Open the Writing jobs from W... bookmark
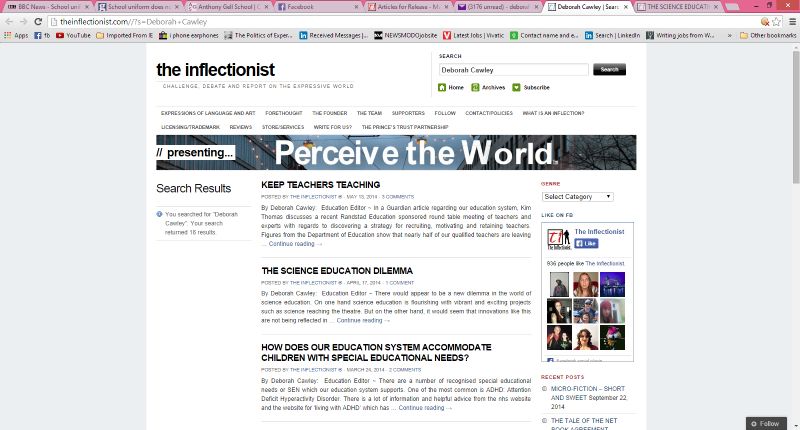This screenshot has height=430, width=800. (x=680, y=36)
